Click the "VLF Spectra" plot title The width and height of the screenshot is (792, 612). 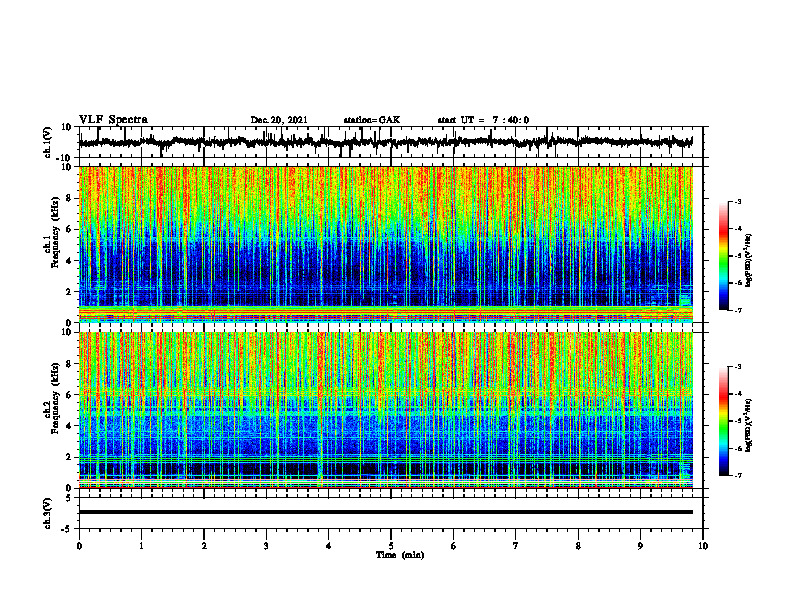pos(113,120)
